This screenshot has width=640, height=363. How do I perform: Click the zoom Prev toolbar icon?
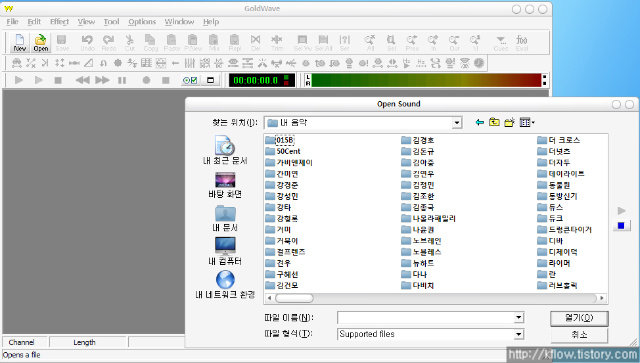412,43
